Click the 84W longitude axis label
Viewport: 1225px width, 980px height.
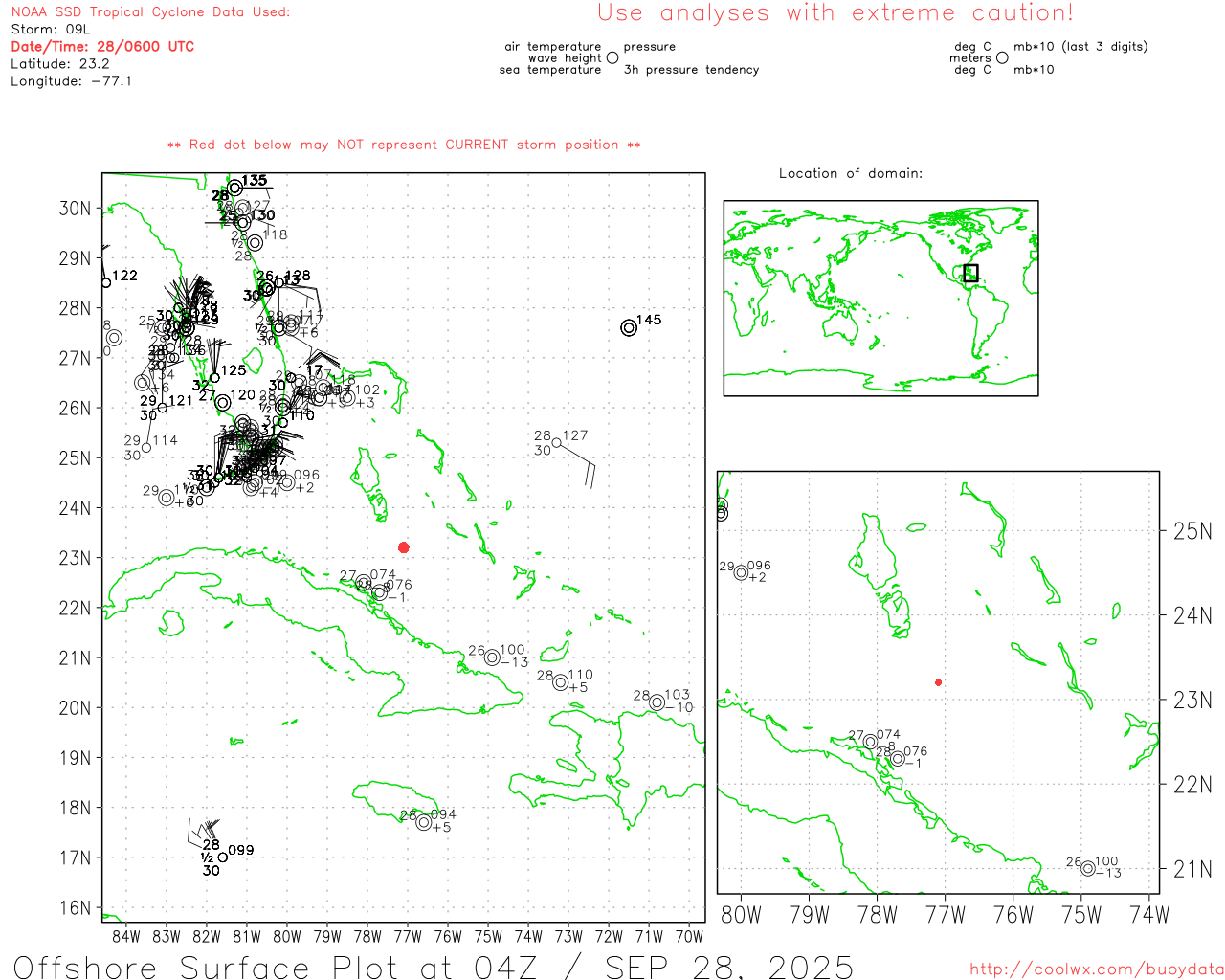(x=126, y=936)
